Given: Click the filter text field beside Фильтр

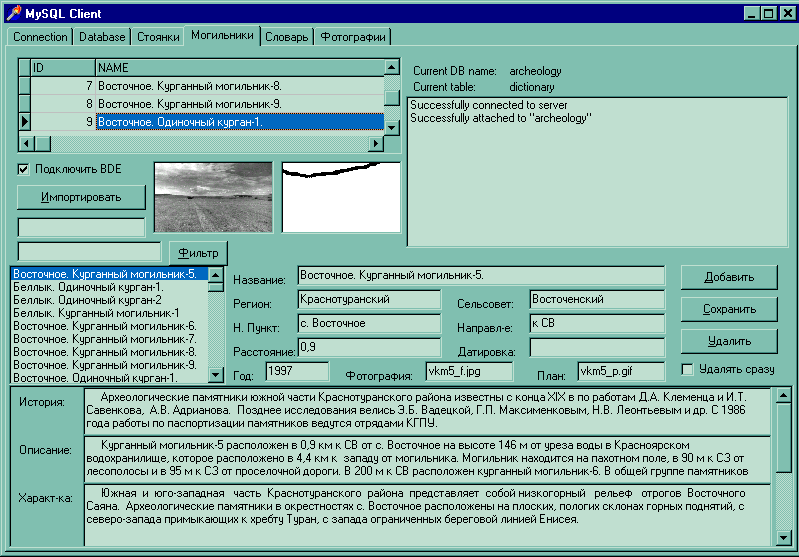Looking at the screenshot, I should pos(90,252).
